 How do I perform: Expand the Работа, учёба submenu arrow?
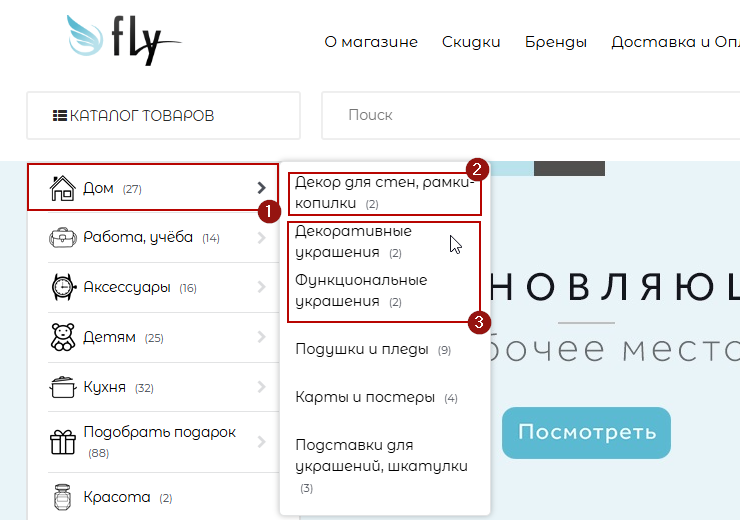pyautogui.click(x=261, y=238)
